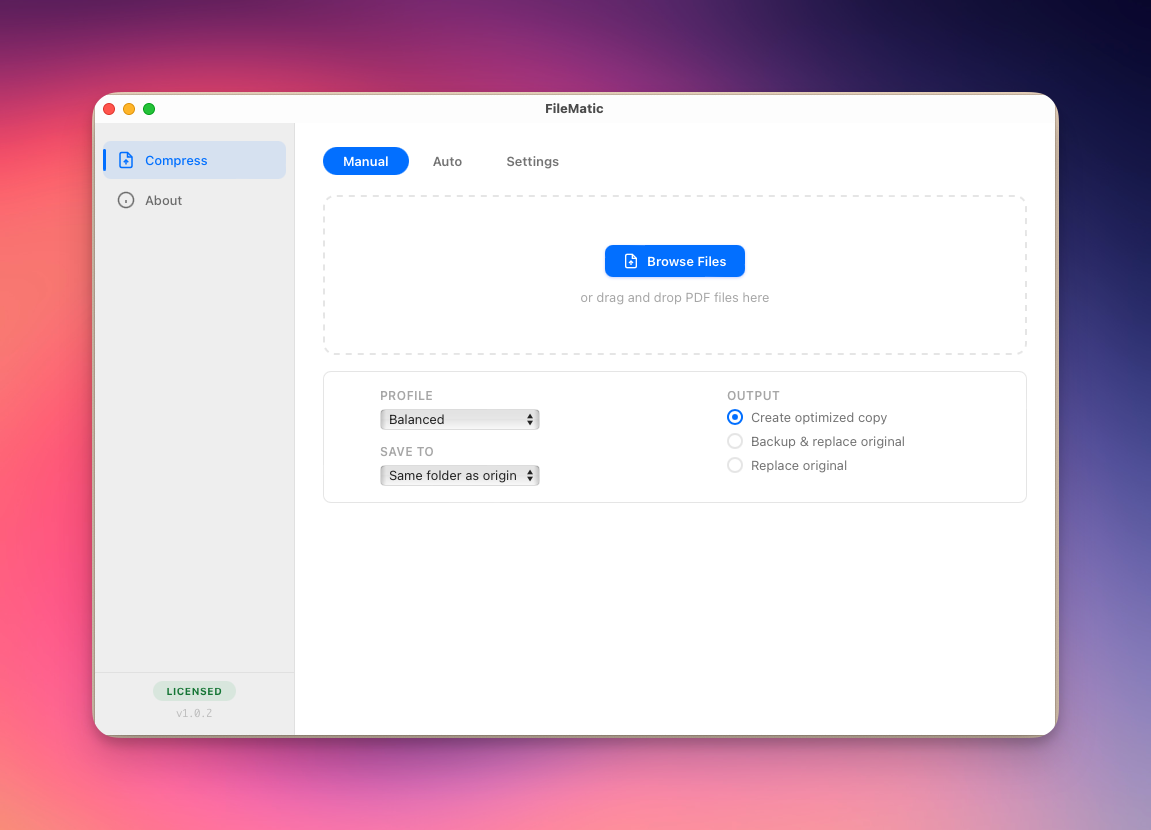Viewport: 1151px width, 830px height.
Task: Click the About info icon in sidebar
Action: pos(126,200)
